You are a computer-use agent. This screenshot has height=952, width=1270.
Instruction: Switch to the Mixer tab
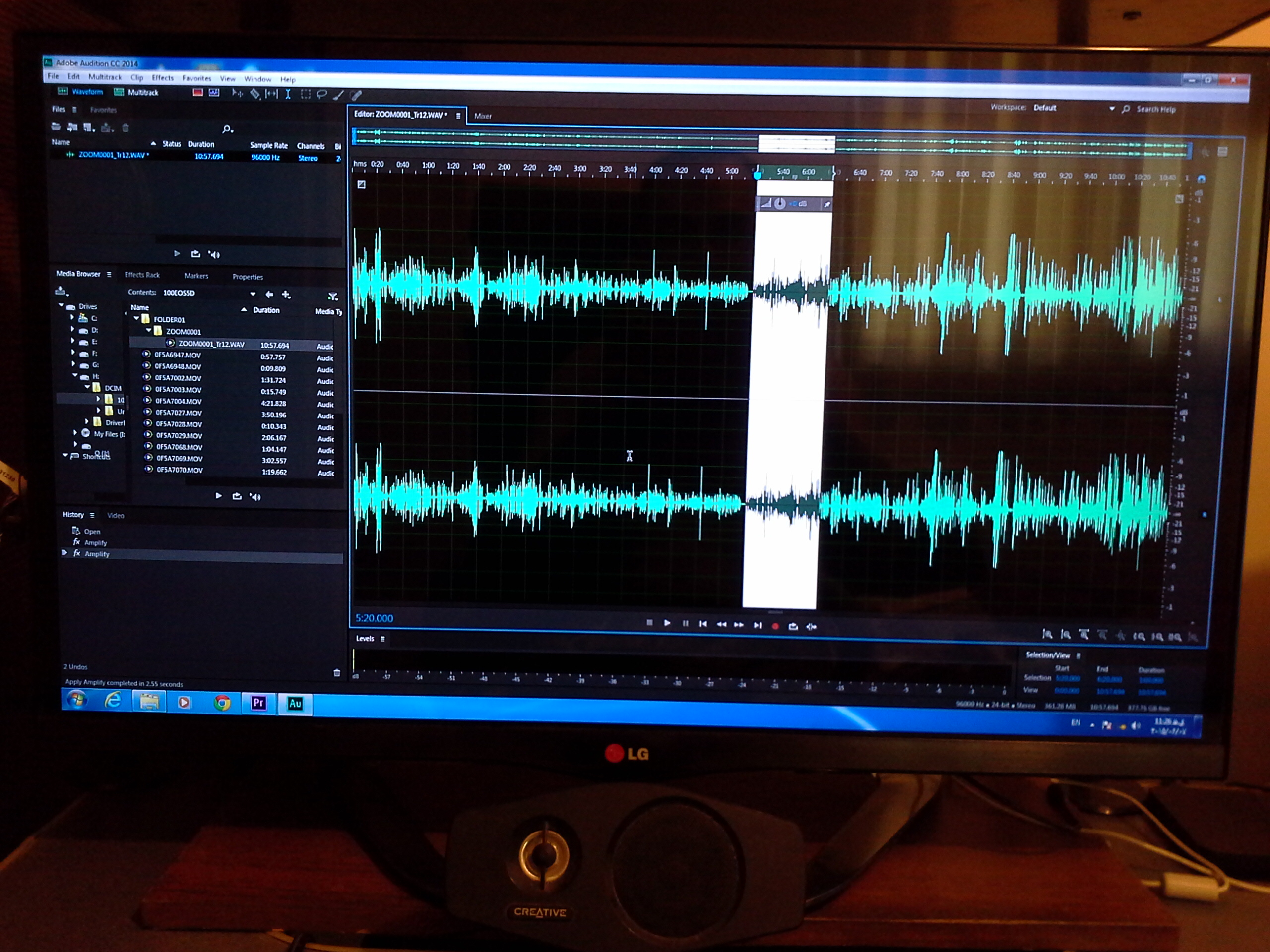(x=483, y=116)
